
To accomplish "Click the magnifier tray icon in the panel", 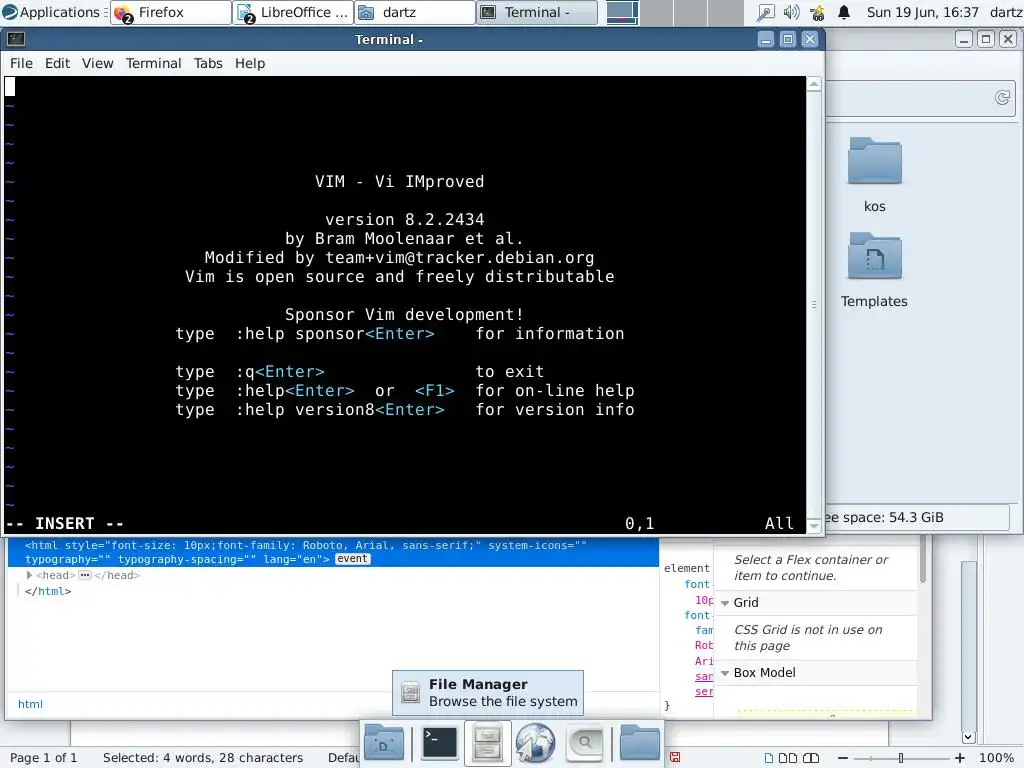I will (765, 12).
